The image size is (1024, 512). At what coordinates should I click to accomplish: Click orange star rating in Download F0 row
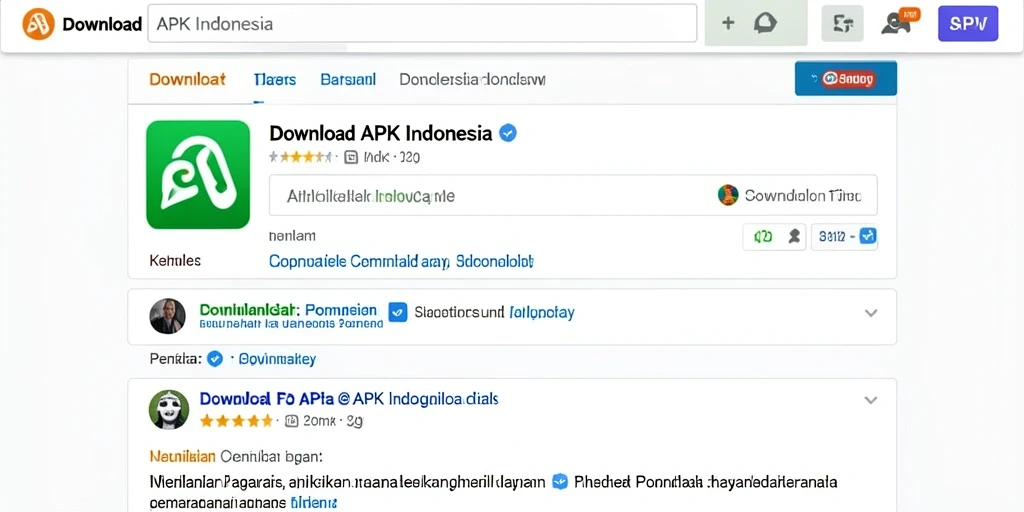pyautogui.click(x=236, y=421)
